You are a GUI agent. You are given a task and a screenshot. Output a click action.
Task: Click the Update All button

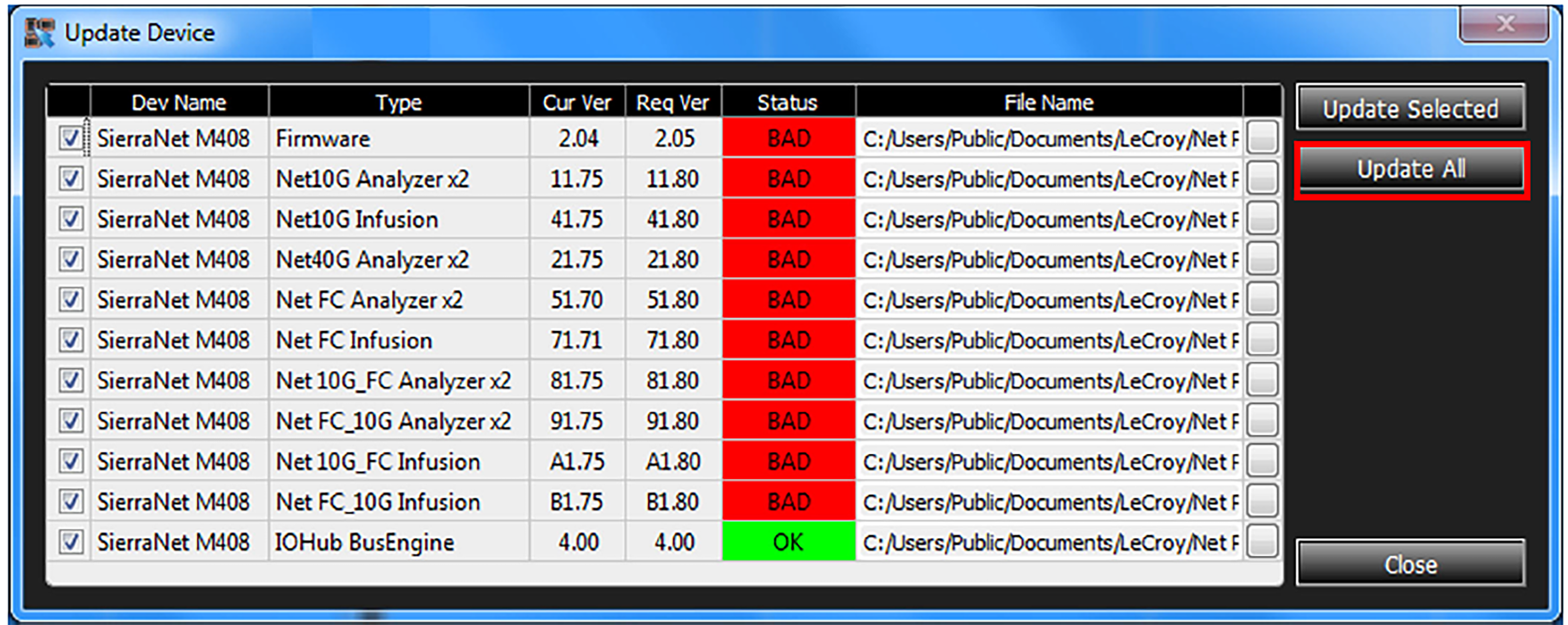(1411, 169)
